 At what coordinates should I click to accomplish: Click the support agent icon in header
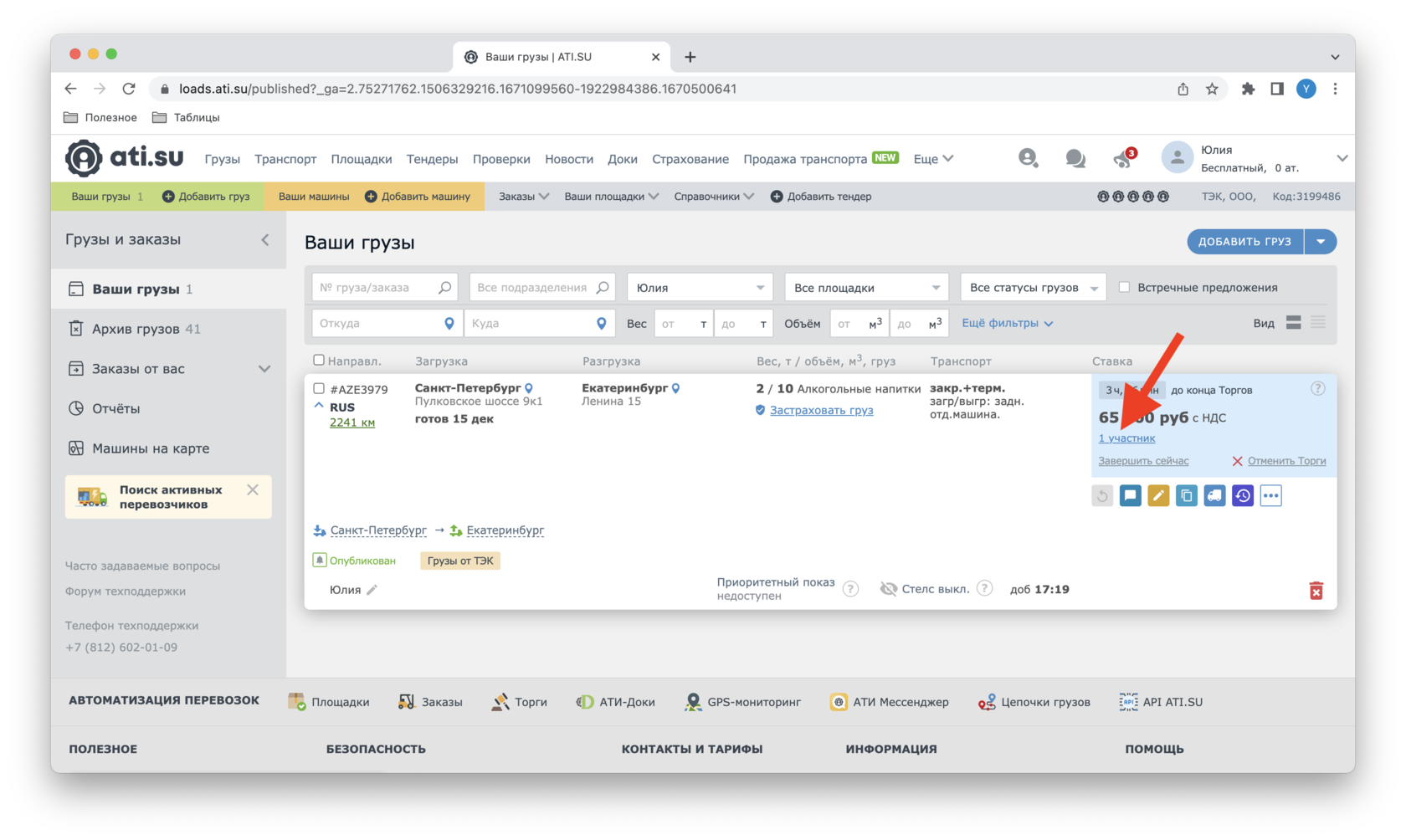[1028, 158]
